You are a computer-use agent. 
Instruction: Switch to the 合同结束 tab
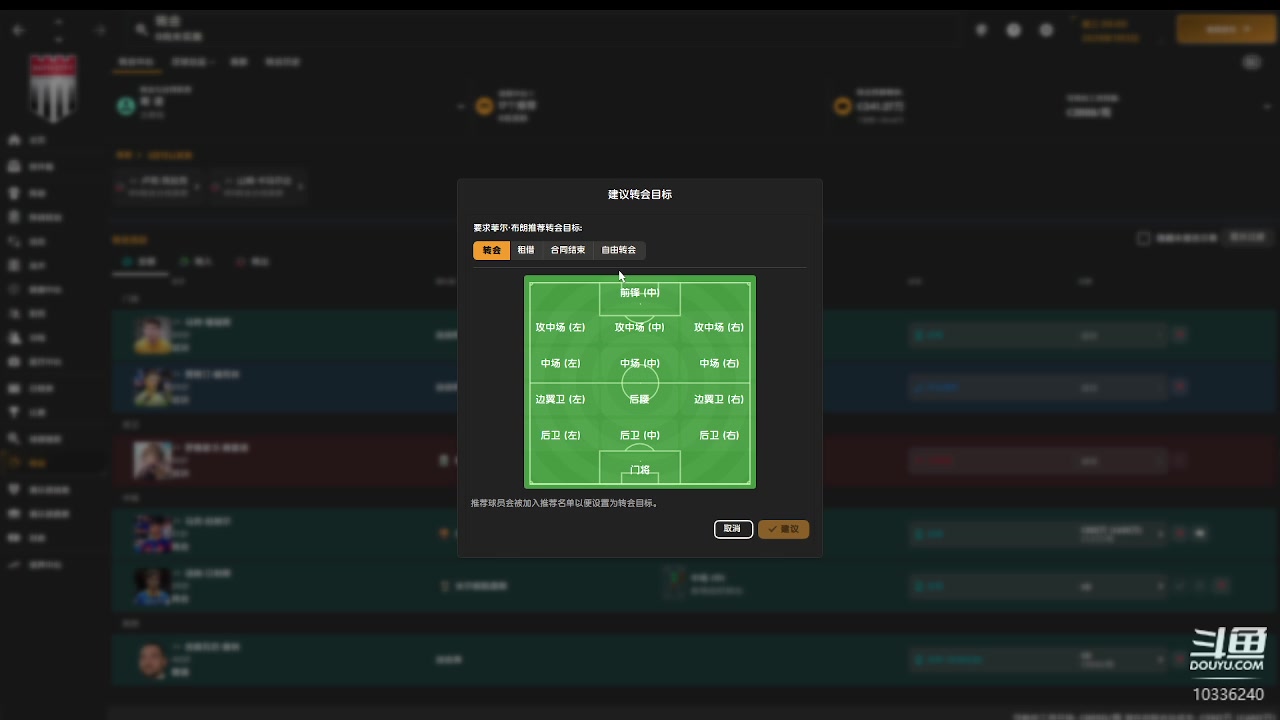[x=568, y=250]
